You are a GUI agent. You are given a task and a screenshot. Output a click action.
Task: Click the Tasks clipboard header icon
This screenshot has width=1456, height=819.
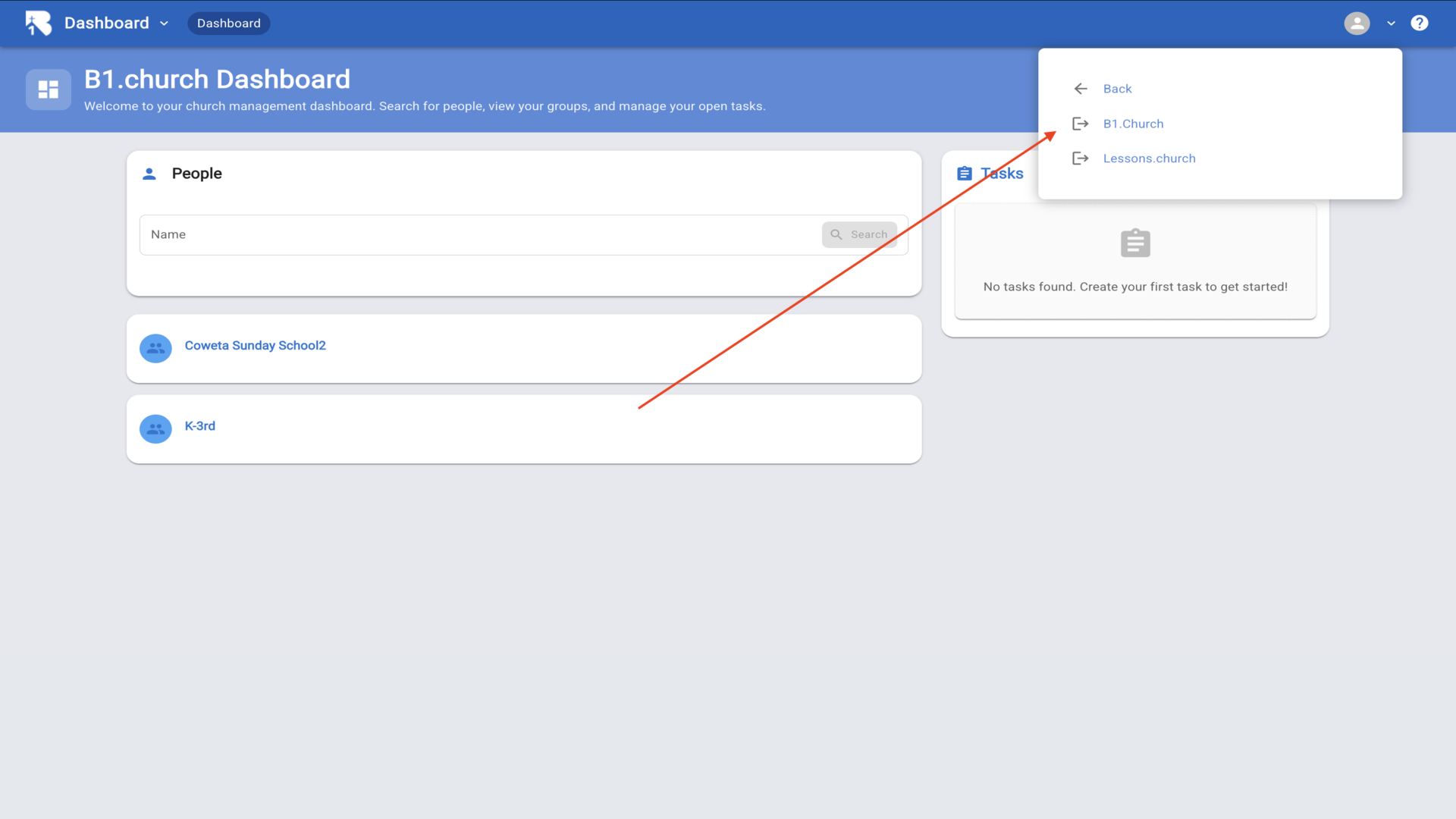964,174
